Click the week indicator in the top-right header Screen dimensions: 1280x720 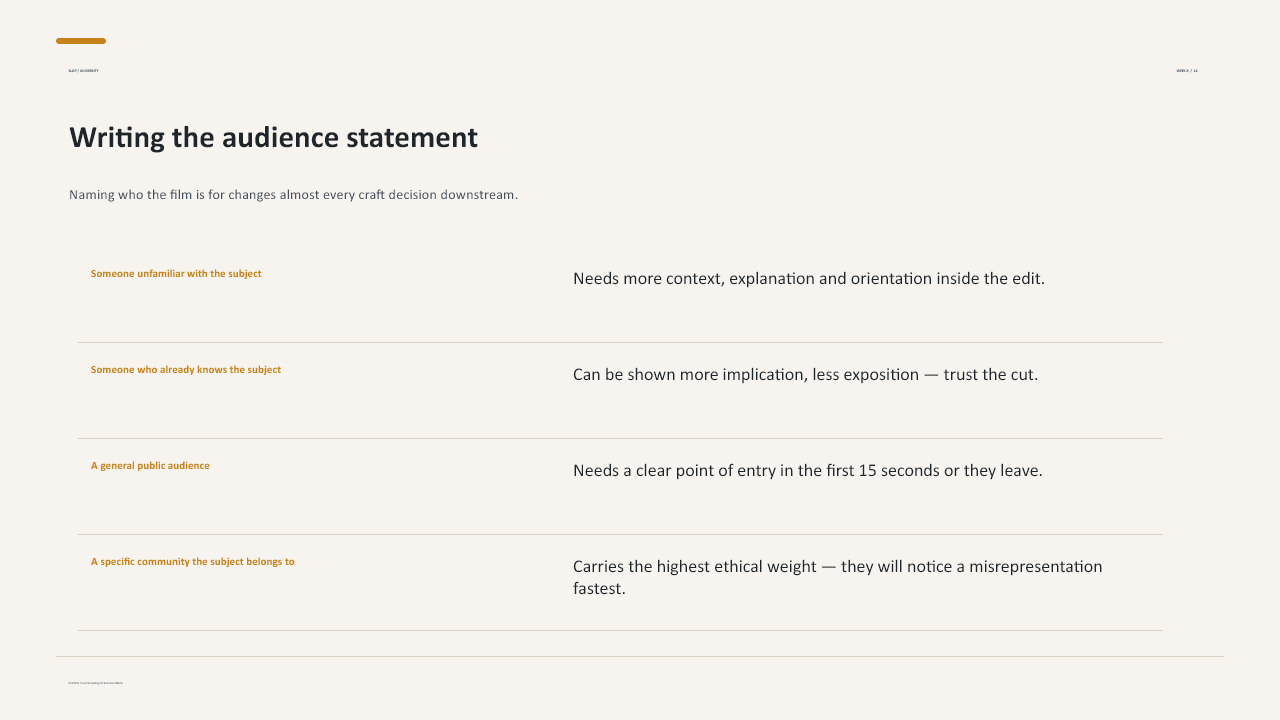coord(1187,71)
